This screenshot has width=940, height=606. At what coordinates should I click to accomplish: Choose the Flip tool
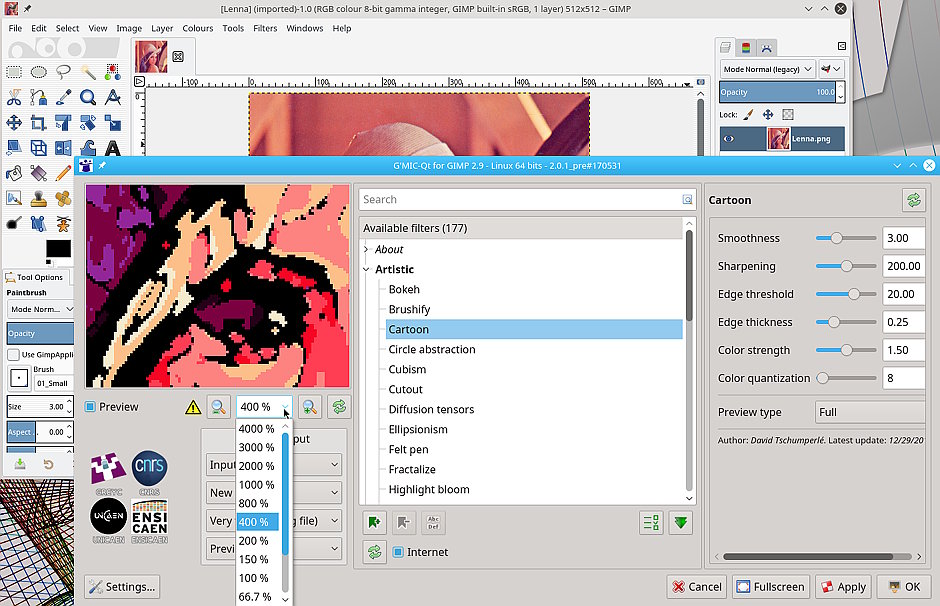(63, 147)
